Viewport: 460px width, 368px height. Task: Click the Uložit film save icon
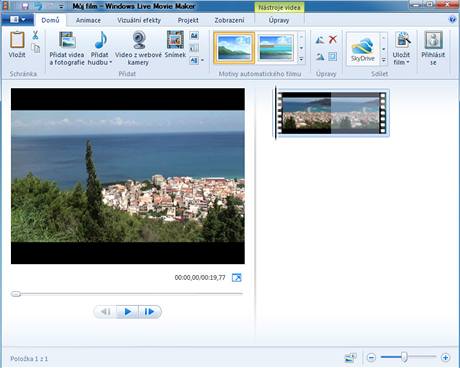[402, 40]
